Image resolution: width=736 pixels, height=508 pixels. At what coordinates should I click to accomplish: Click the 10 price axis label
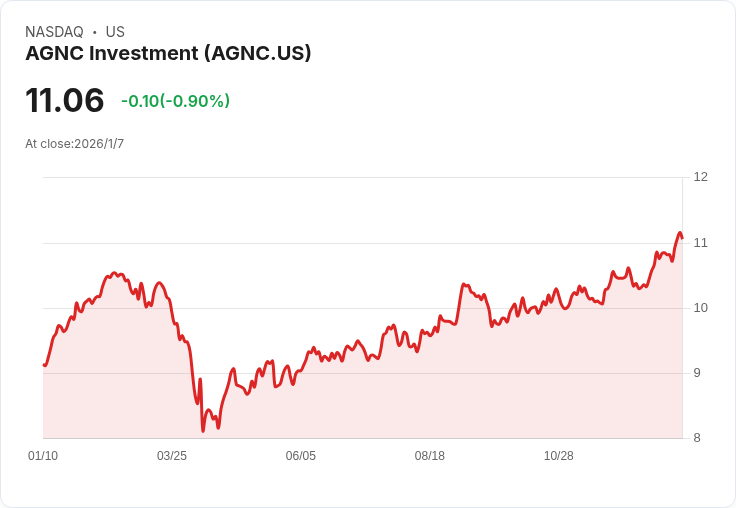coord(700,308)
